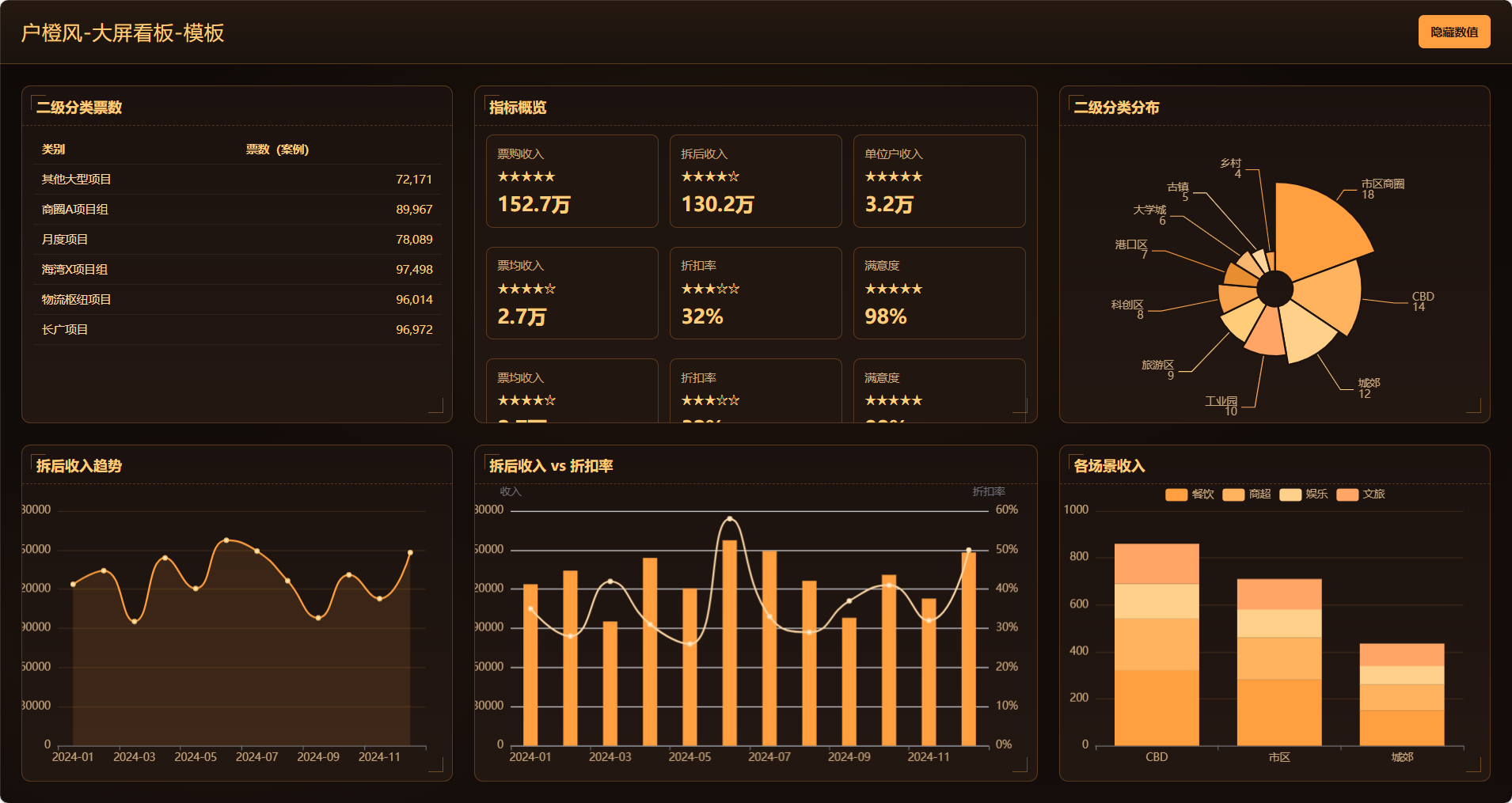Click the star rating under 折后收入 card
This screenshot has height=803, width=1512.
pyautogui.click(x=710, y=176)
